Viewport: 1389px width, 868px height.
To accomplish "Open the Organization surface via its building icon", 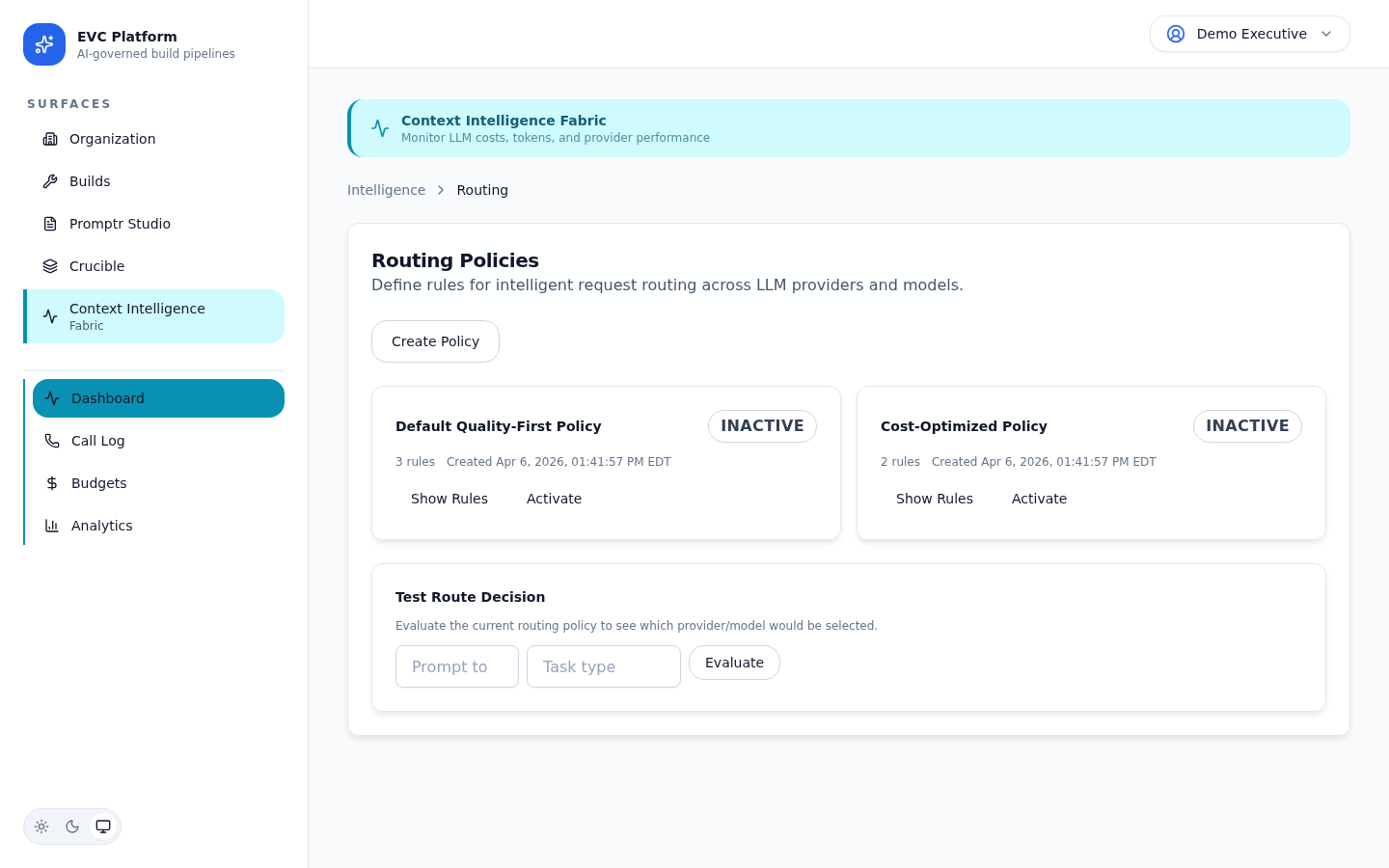I will click(50, 139).
